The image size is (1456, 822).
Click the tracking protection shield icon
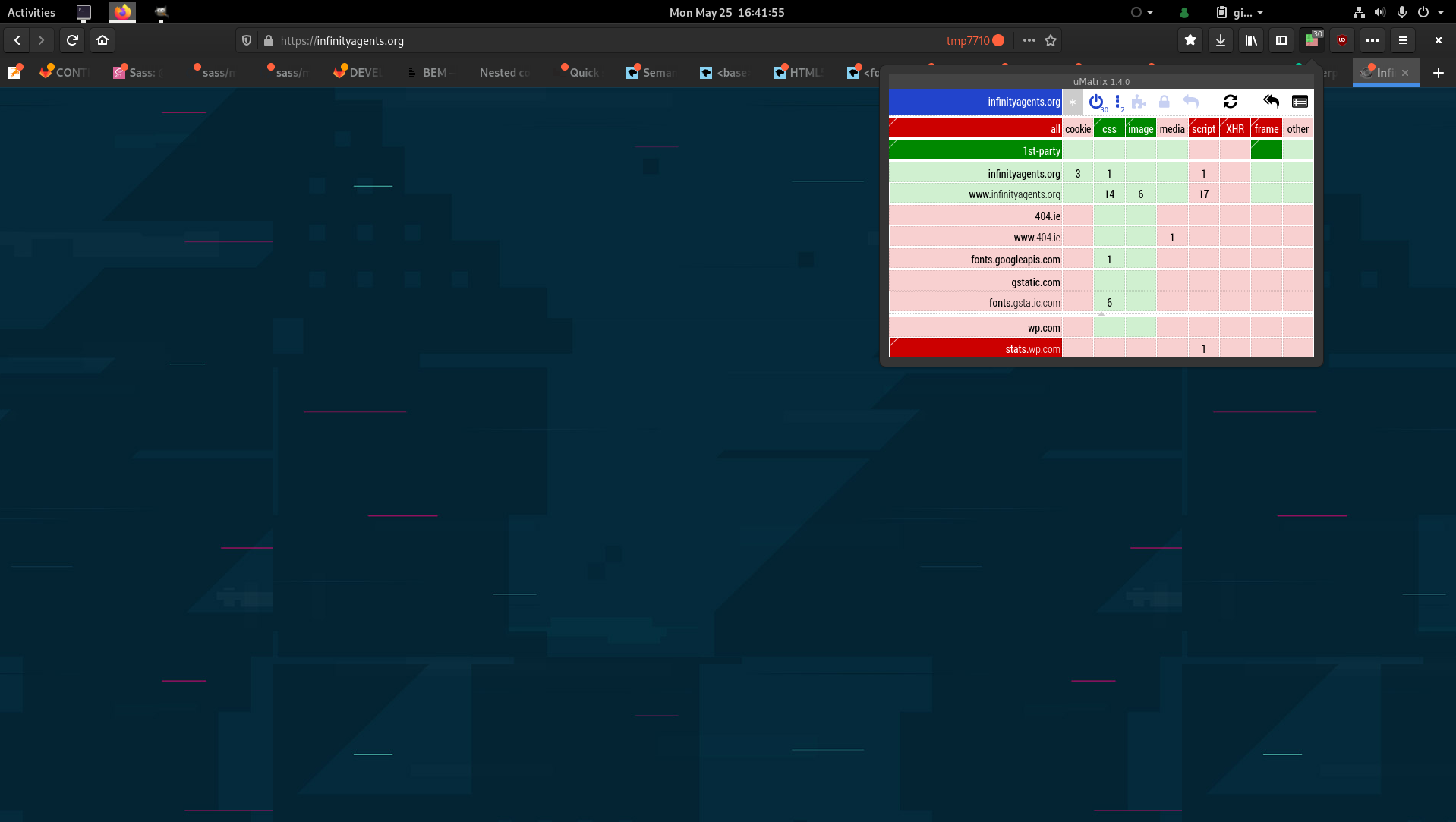247,40
